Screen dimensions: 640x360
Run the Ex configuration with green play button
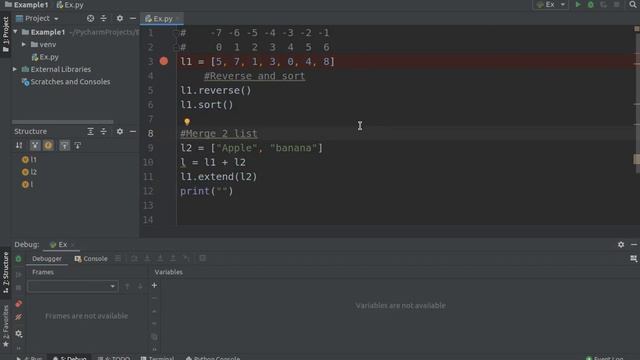pyautogui.click(x=578, y=4)
